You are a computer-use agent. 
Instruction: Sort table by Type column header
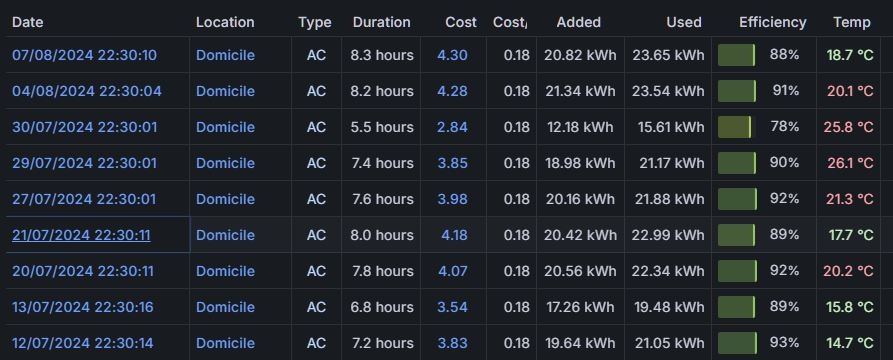[315, 22]
